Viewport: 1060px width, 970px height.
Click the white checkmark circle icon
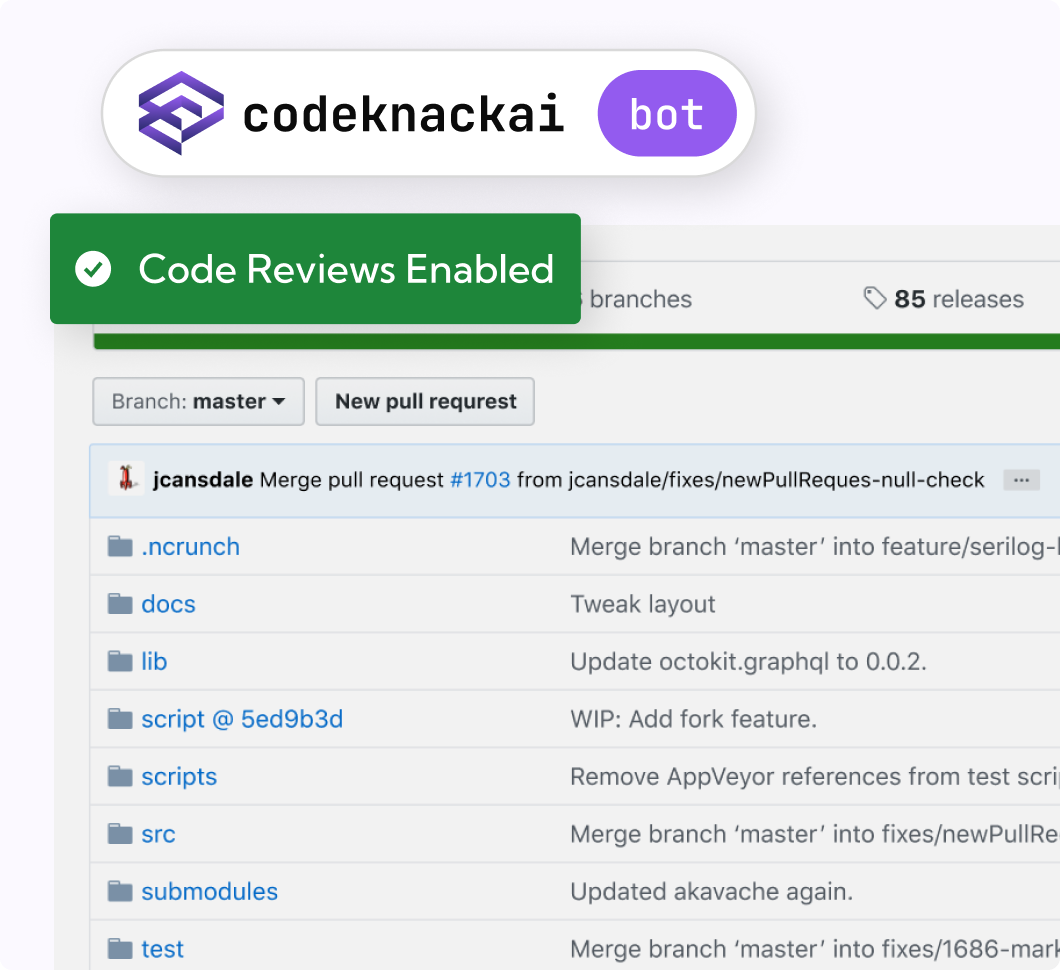pos(93,269)
